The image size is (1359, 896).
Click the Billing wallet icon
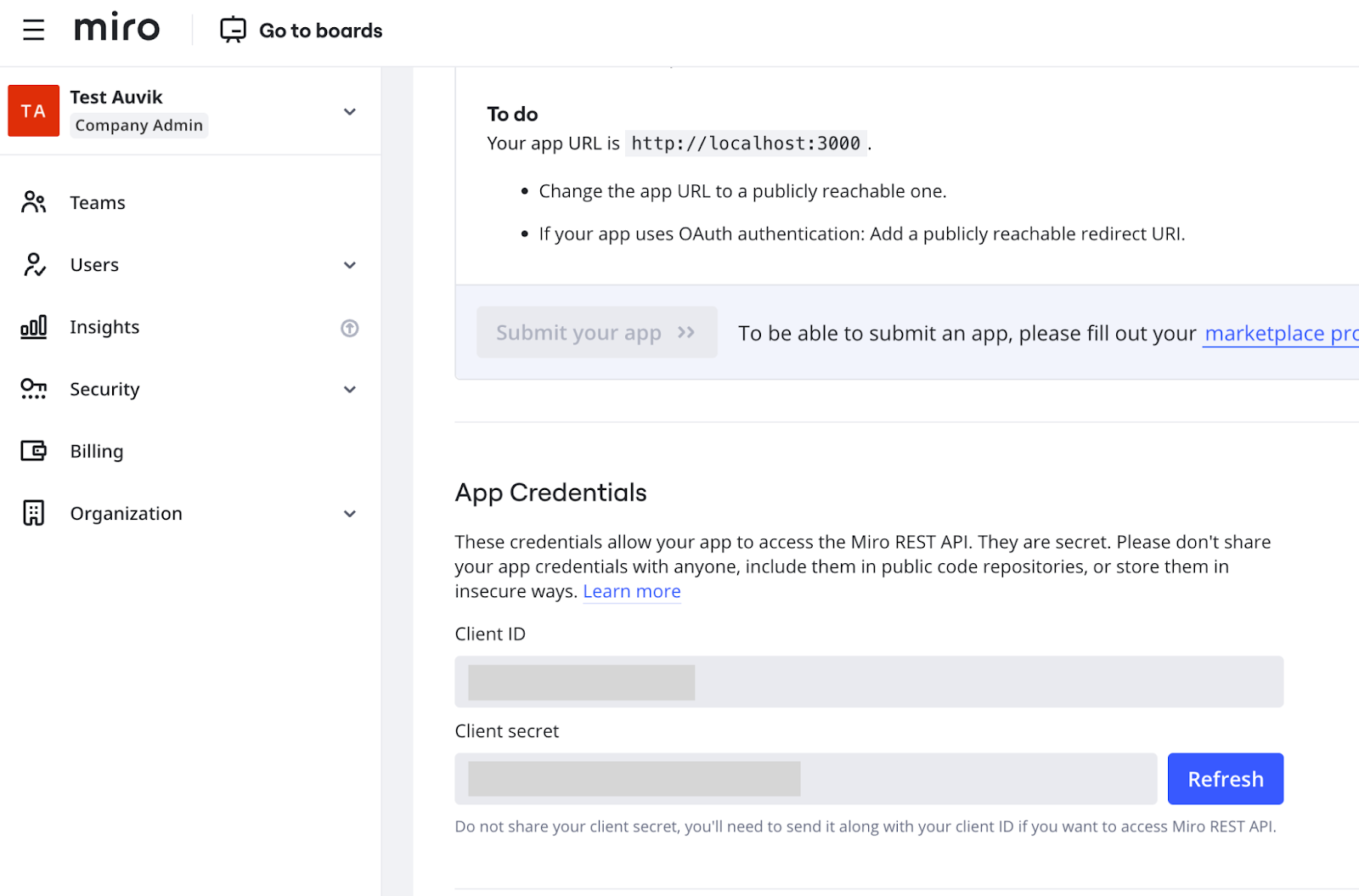[x=34, y=451]
